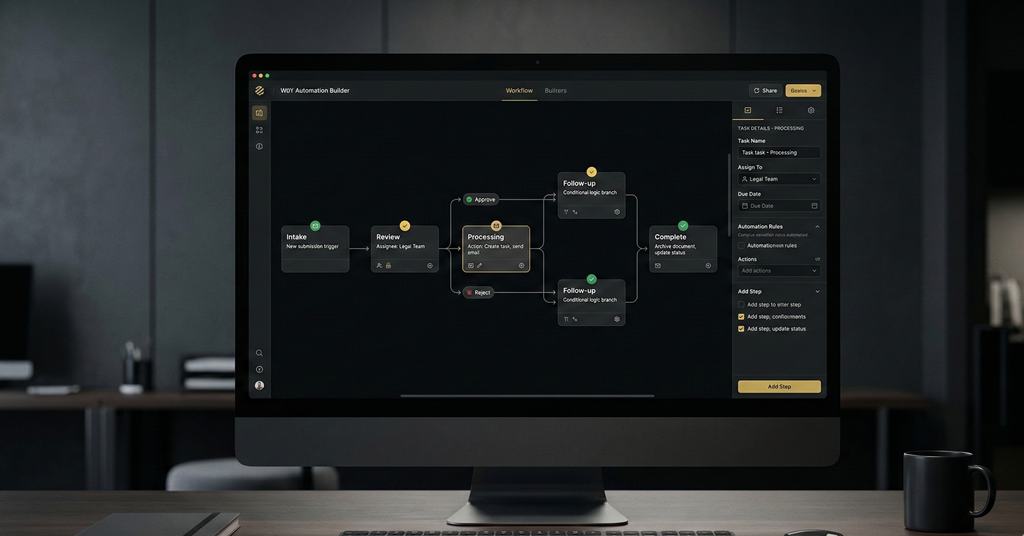This screenshot has width=1024, height=536.
Task: Select the highlighted workflow canvas icon in sidebar
Action: pos(259,113)
